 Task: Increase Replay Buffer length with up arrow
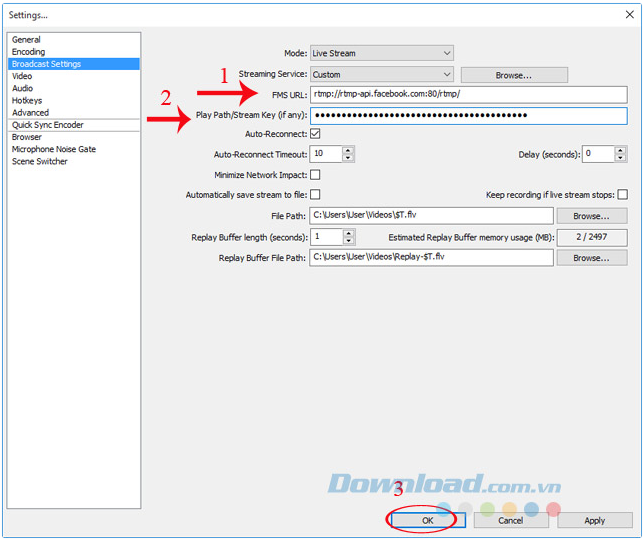[x=349, y=233]
